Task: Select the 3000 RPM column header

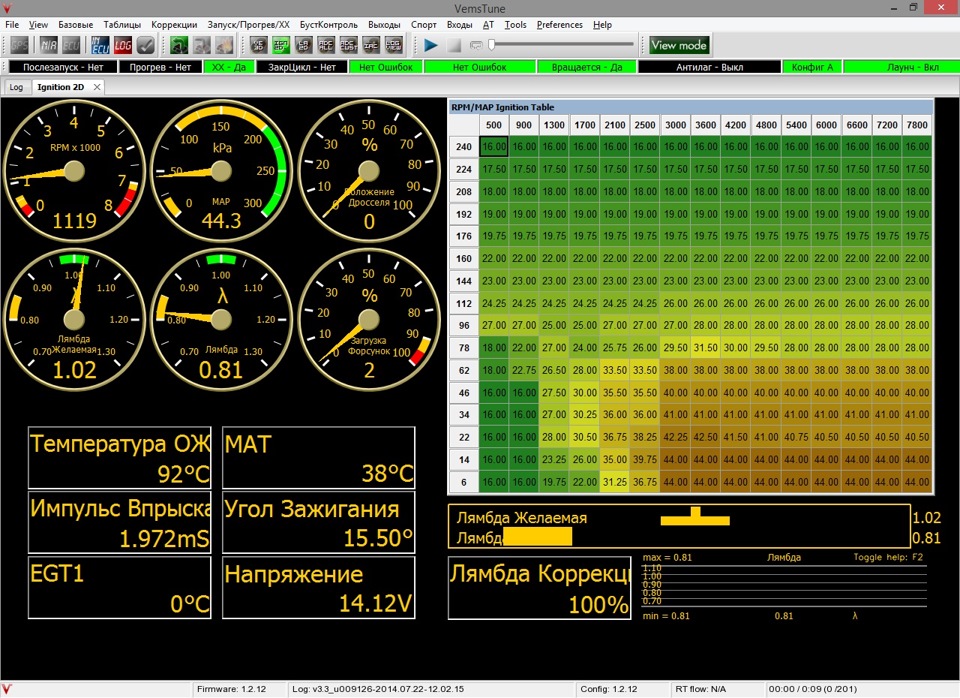Action: 675,124
